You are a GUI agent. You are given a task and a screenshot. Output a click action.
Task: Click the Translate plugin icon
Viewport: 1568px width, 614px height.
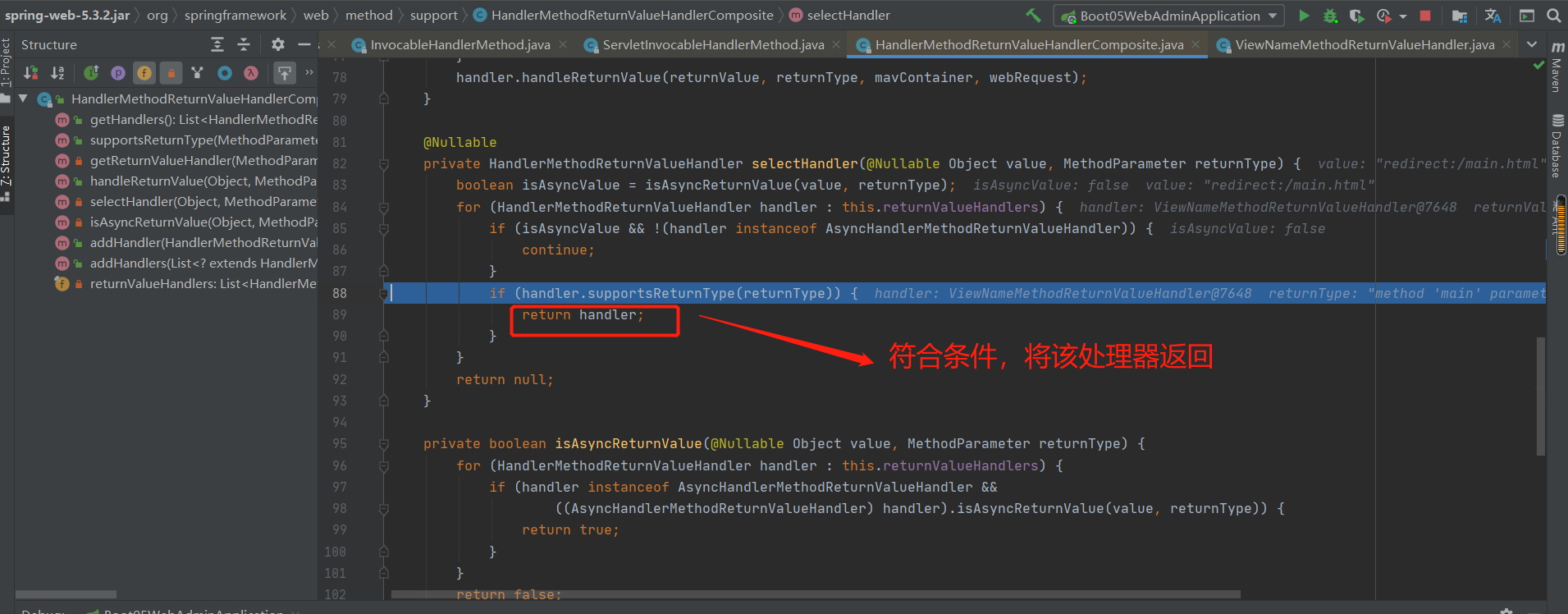tap(1493, 16)
